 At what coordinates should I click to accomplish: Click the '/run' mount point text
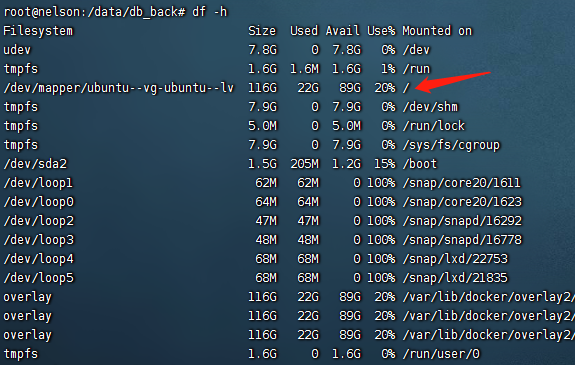(x=416, y=69)
